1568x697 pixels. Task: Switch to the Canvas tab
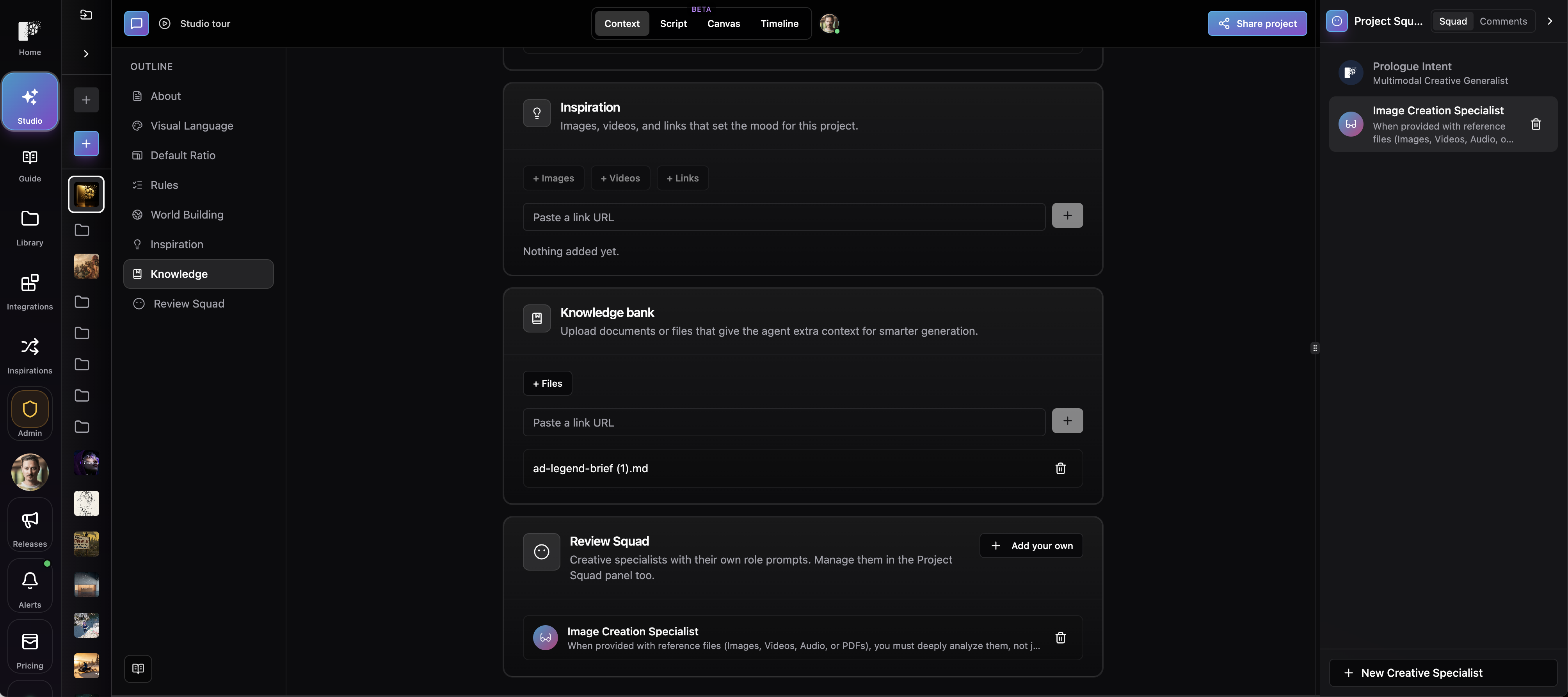tap(723, 24)
